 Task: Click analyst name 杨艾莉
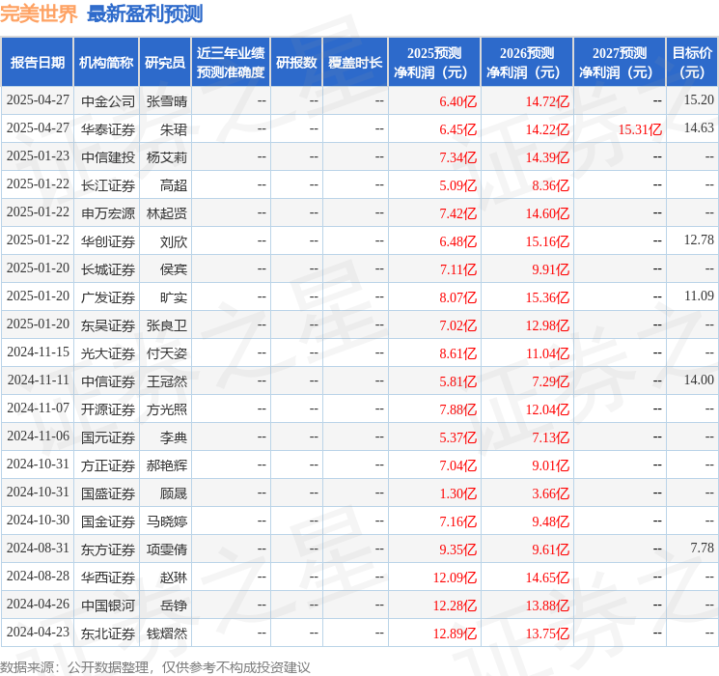tap(166, 156)
